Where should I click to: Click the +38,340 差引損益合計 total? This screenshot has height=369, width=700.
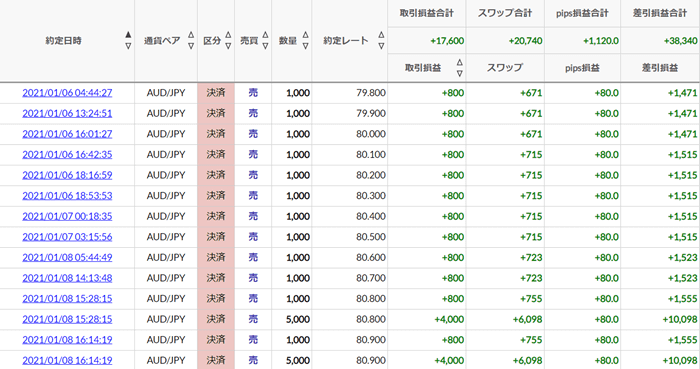[680, 41]
